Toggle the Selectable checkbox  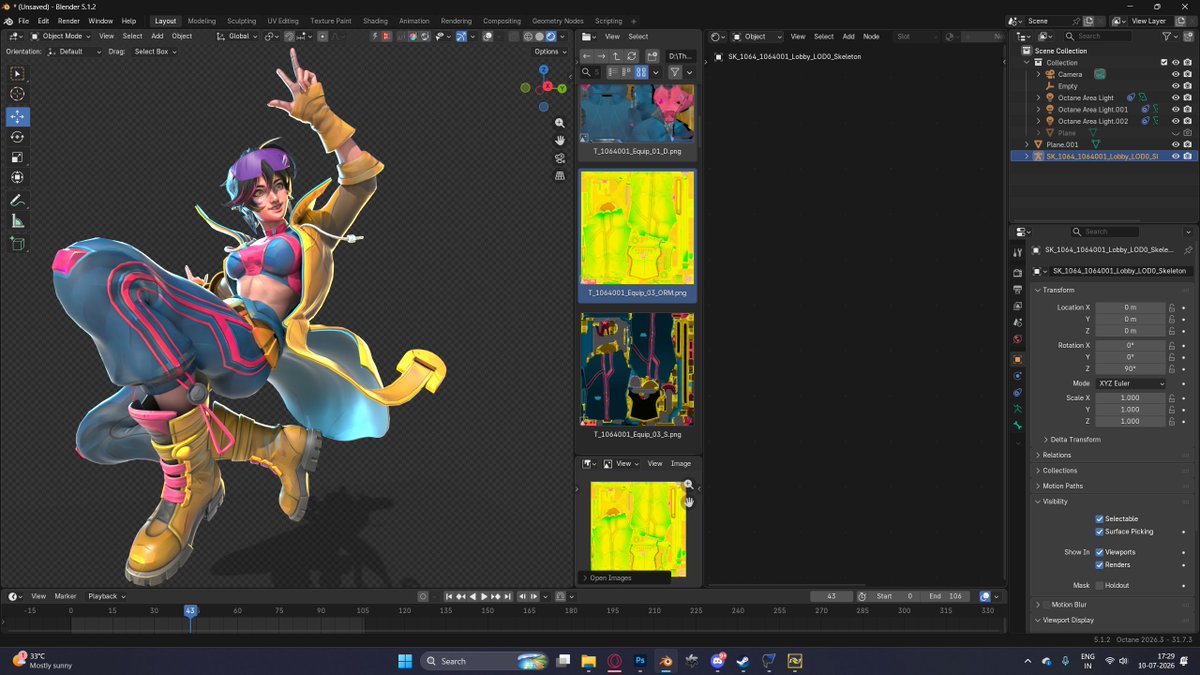pos(1099,519)
